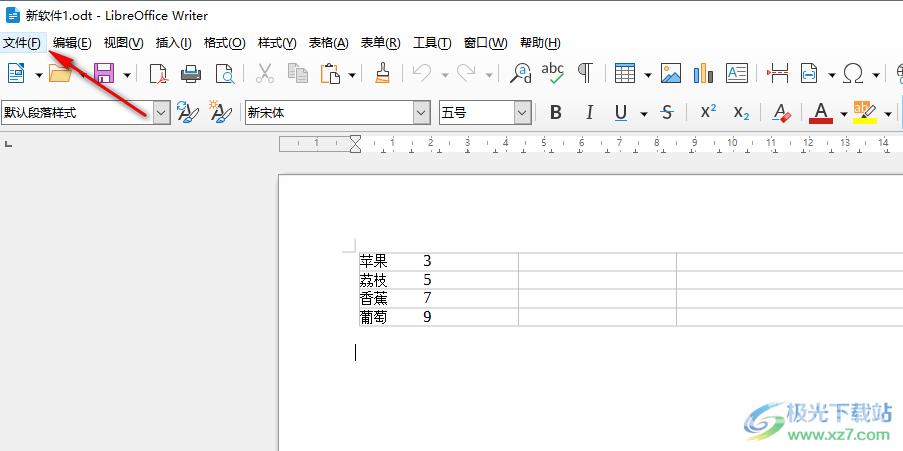Open the 插入(I) menu
This screenshot has width=903, height=451.
[x=173, y=43]
